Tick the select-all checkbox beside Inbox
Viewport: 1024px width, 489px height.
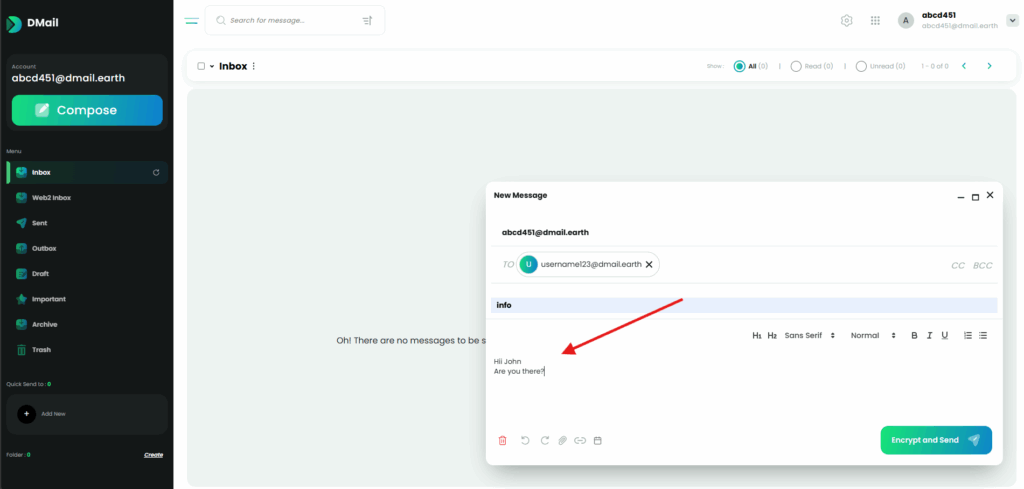pyautogui.click(x=201, y=66)
